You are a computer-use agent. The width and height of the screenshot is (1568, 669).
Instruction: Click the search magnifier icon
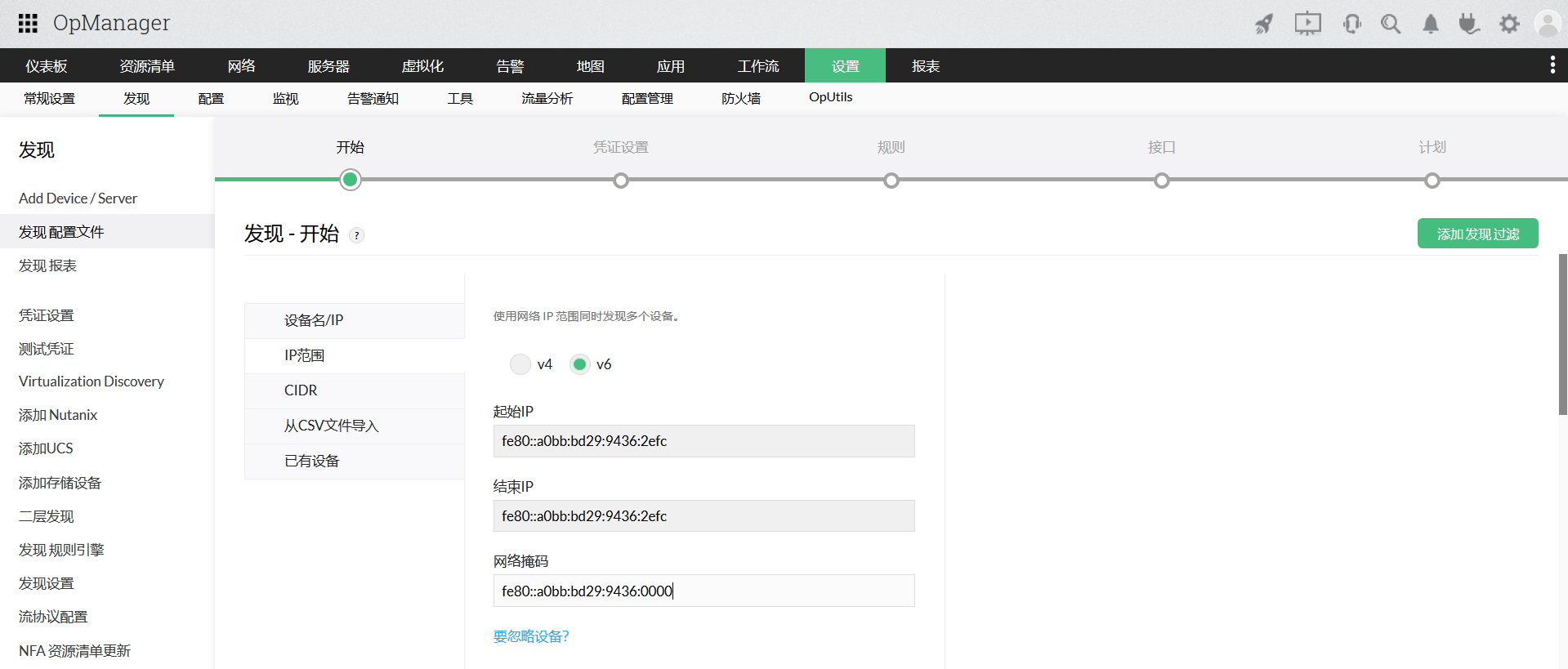1391,24
